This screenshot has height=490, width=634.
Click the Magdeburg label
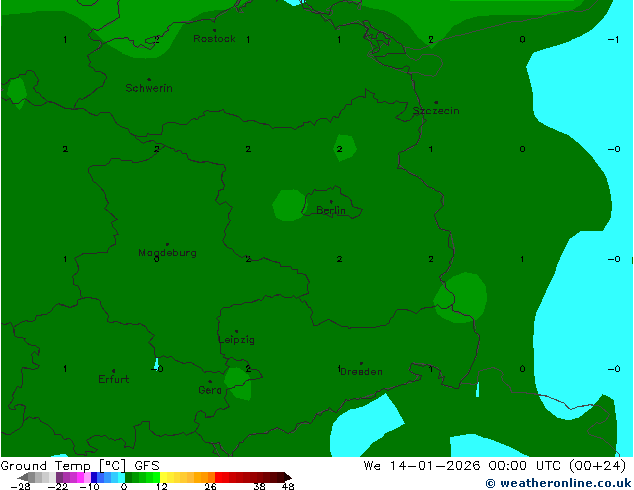[167, 253]
